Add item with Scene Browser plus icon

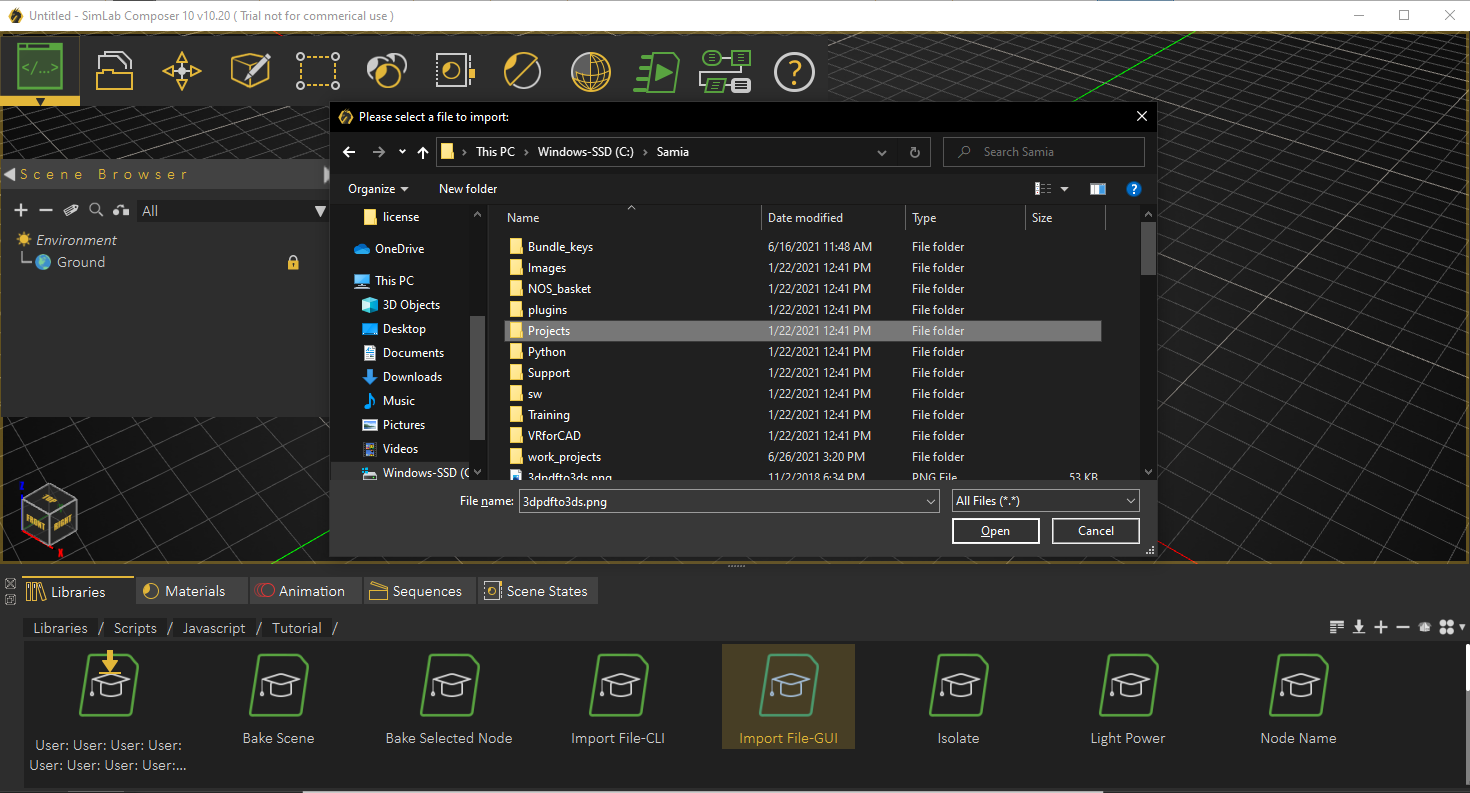[x=21, y=210]
